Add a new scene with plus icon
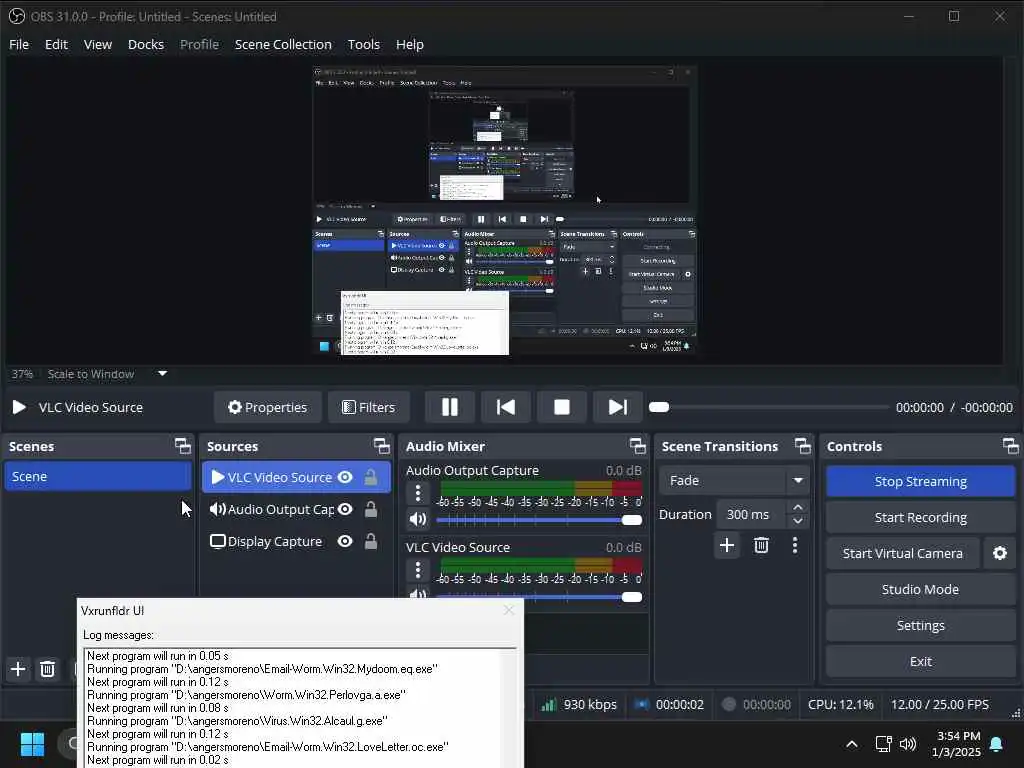The image size is (1024, 768). [18, 669]
